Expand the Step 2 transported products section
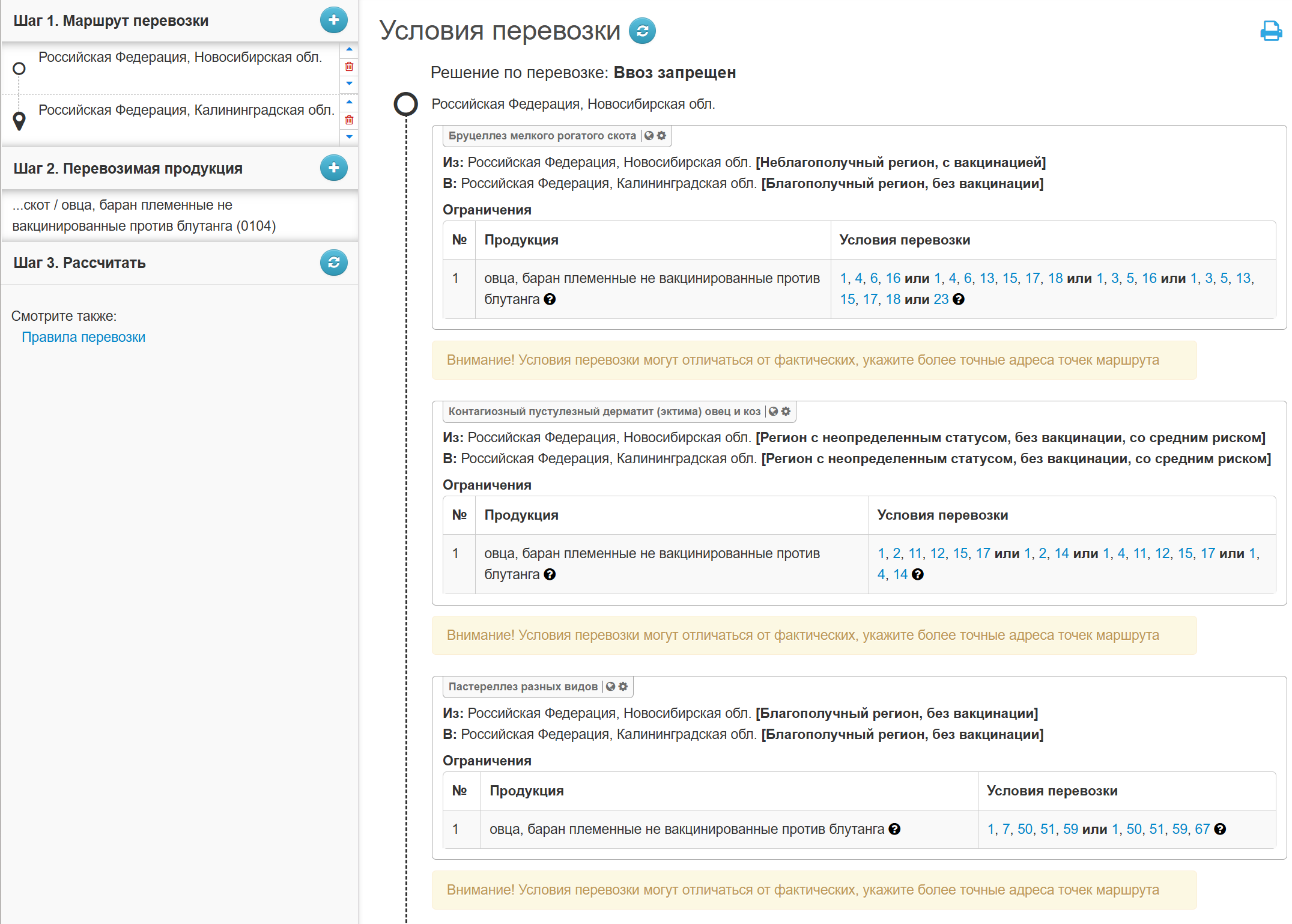Viewport: 1292px width, 924px height. point(128,168)
